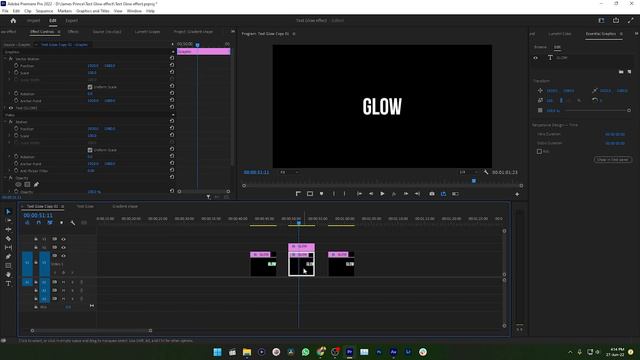The image size is (640, 360).
Task: Go to Out point
Action: pos(417,194)
